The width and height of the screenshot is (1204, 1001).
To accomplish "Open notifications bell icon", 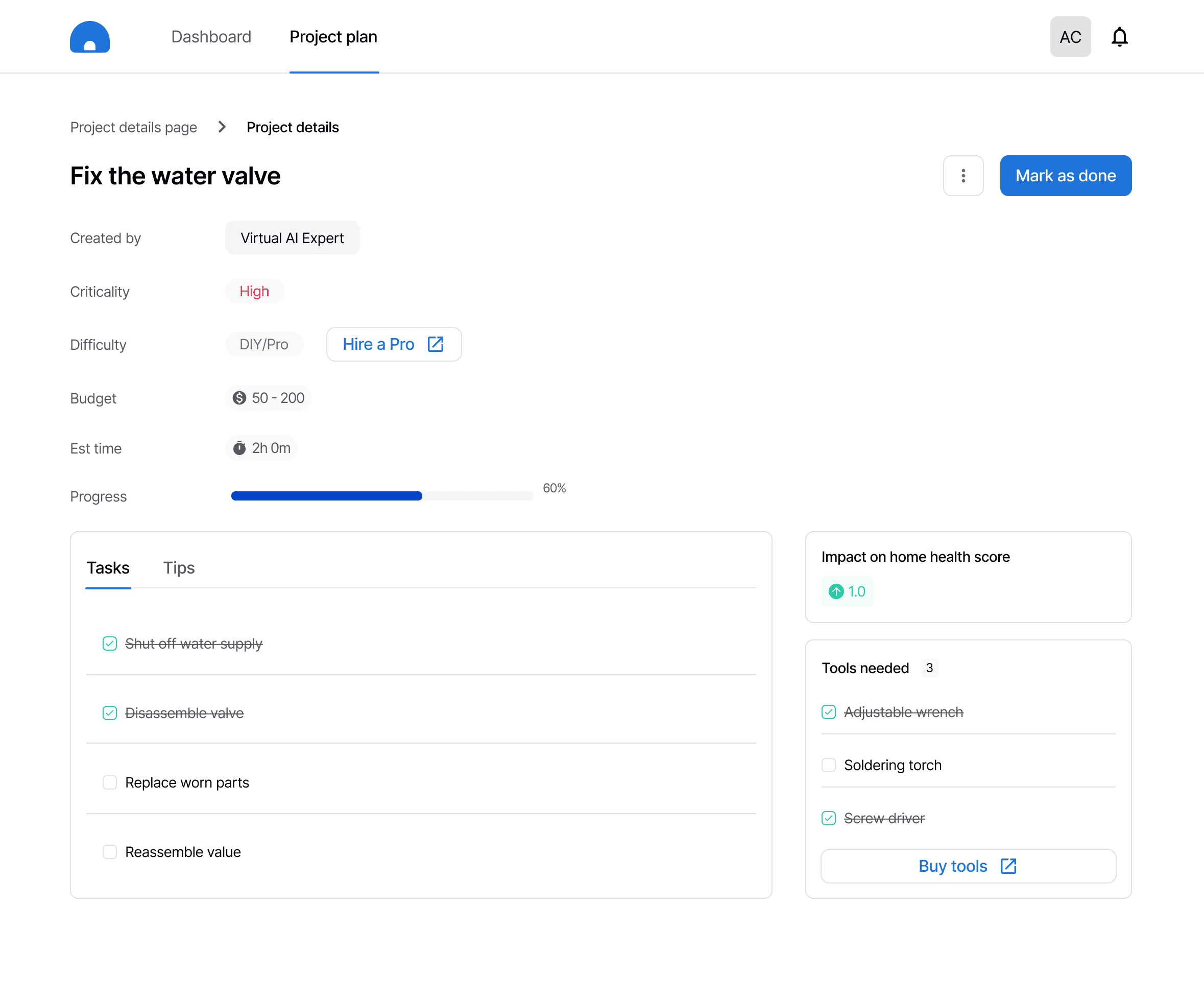I will pos(1119,37).
